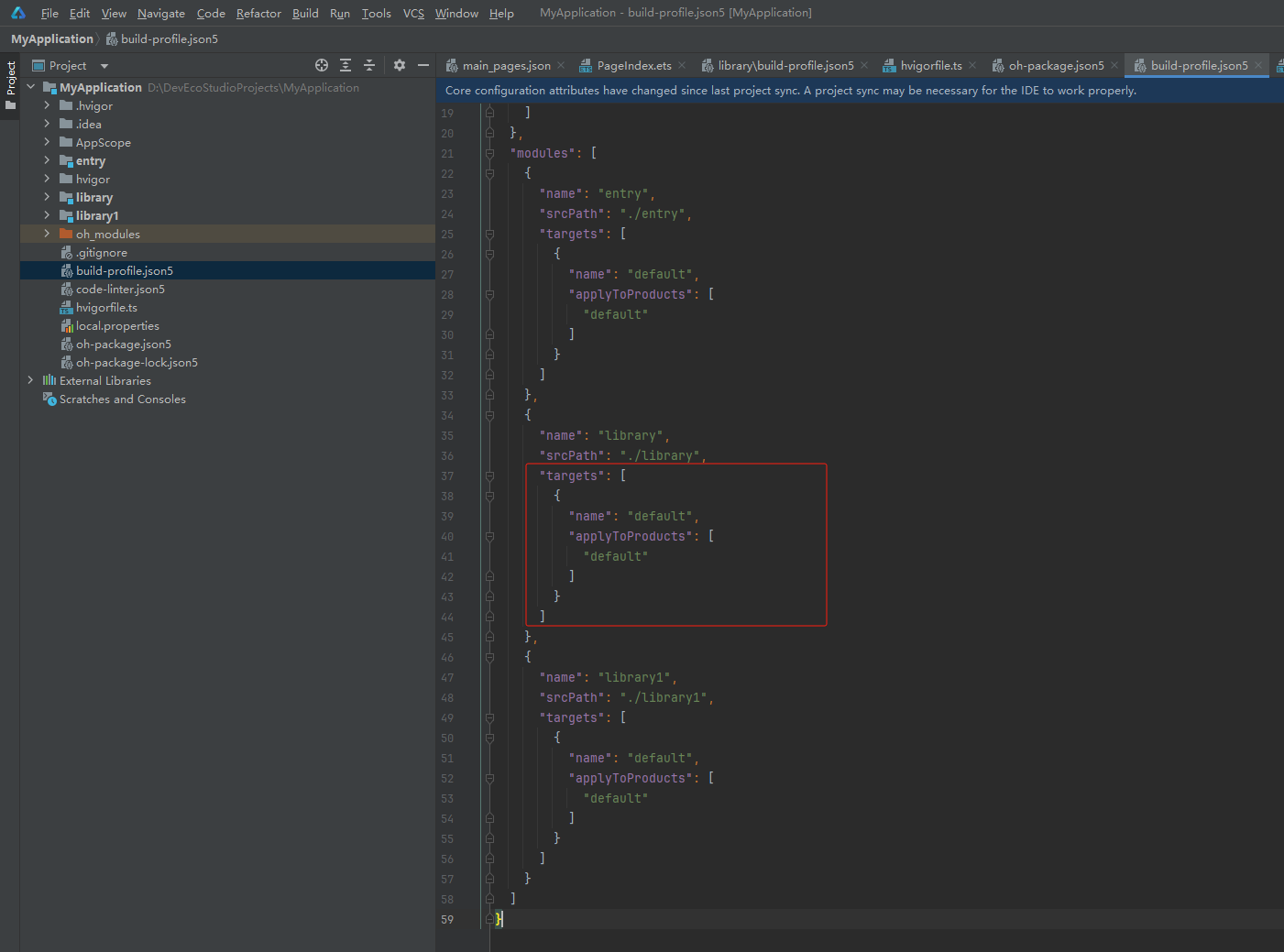1284x952 pixels.
Task: Expand the entry folder in project tree
Action: click(x=47, y=160)
